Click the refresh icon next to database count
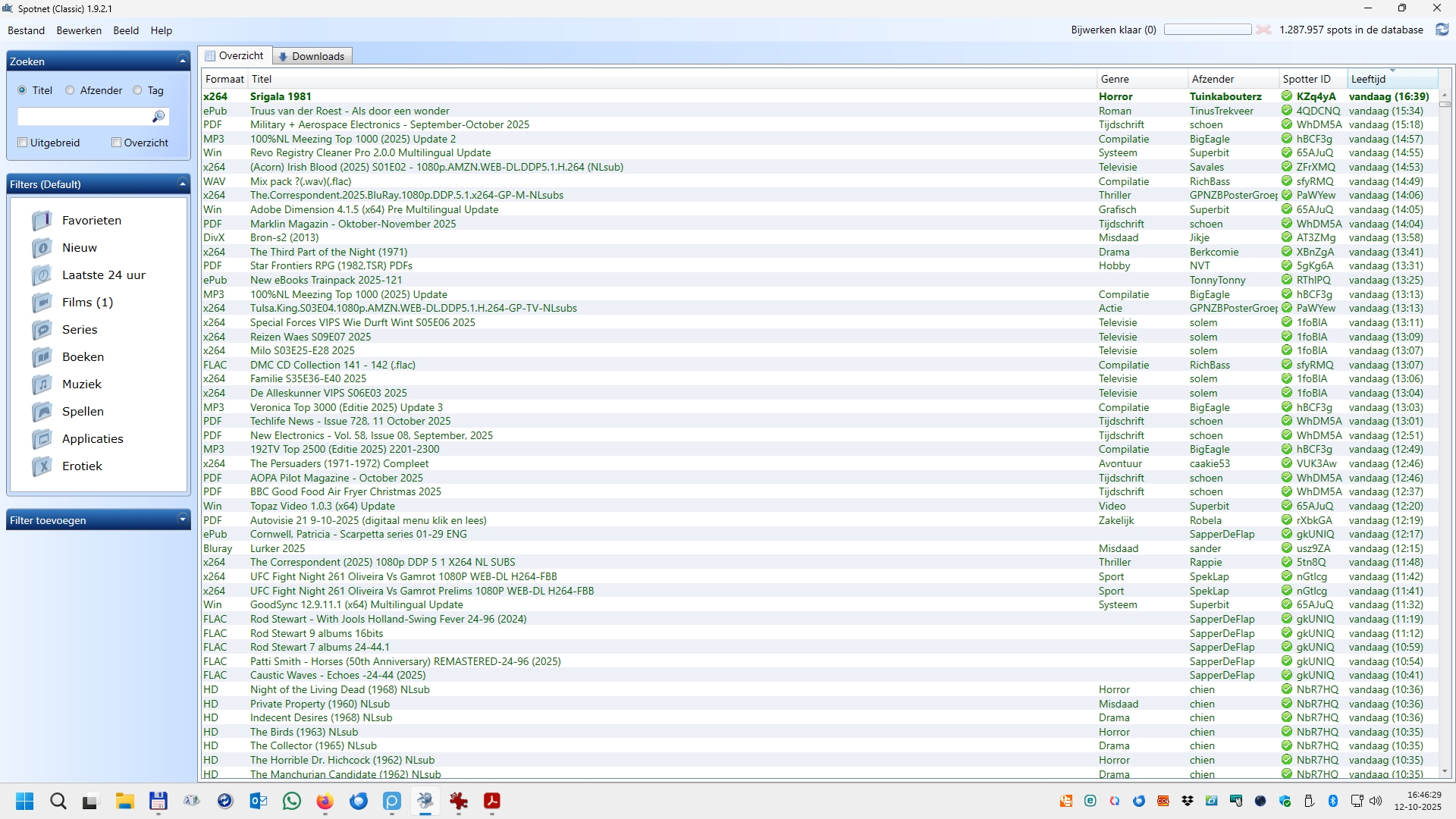Screen dimensions: 1456x819 [1442, 30]
